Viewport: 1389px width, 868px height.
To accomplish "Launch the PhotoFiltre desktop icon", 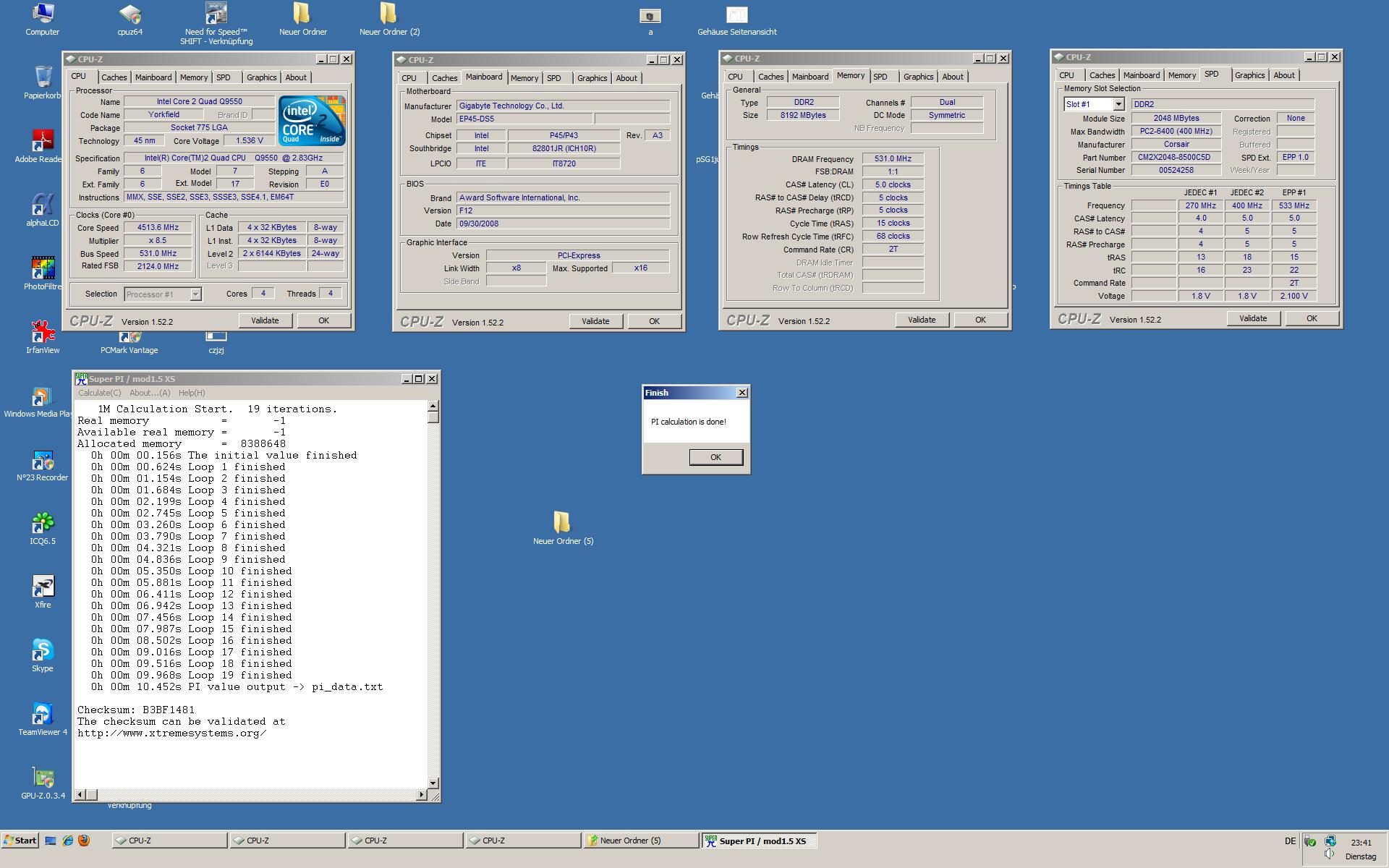I will click(43, 273).
